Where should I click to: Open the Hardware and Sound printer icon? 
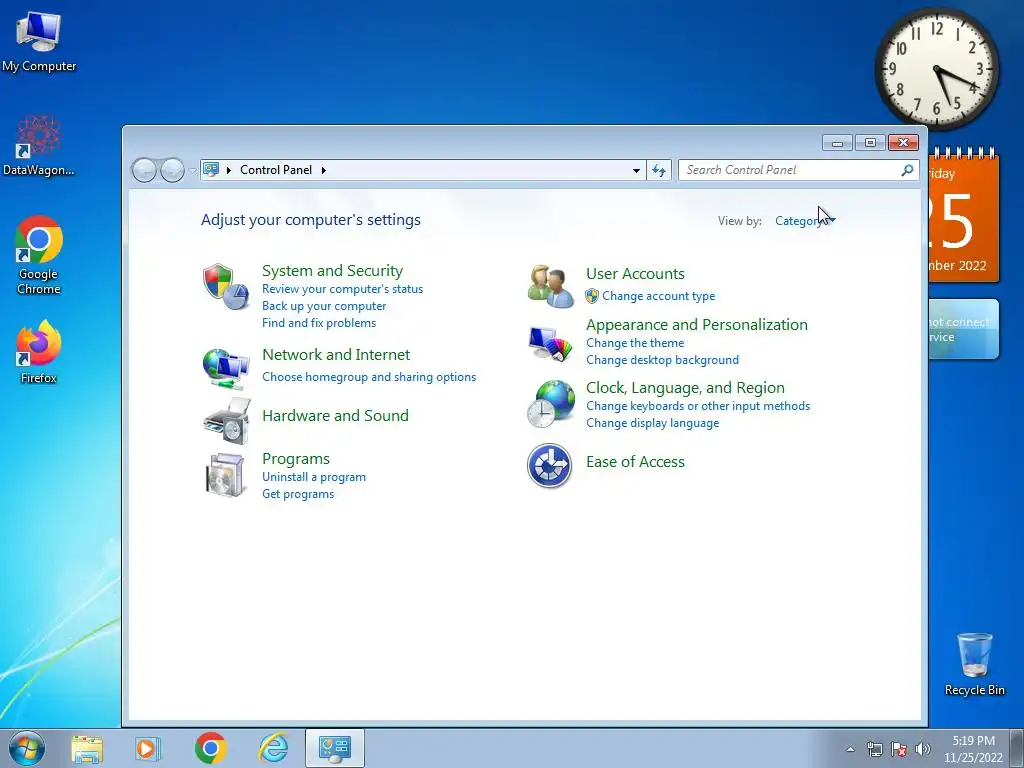click(227, 421)
